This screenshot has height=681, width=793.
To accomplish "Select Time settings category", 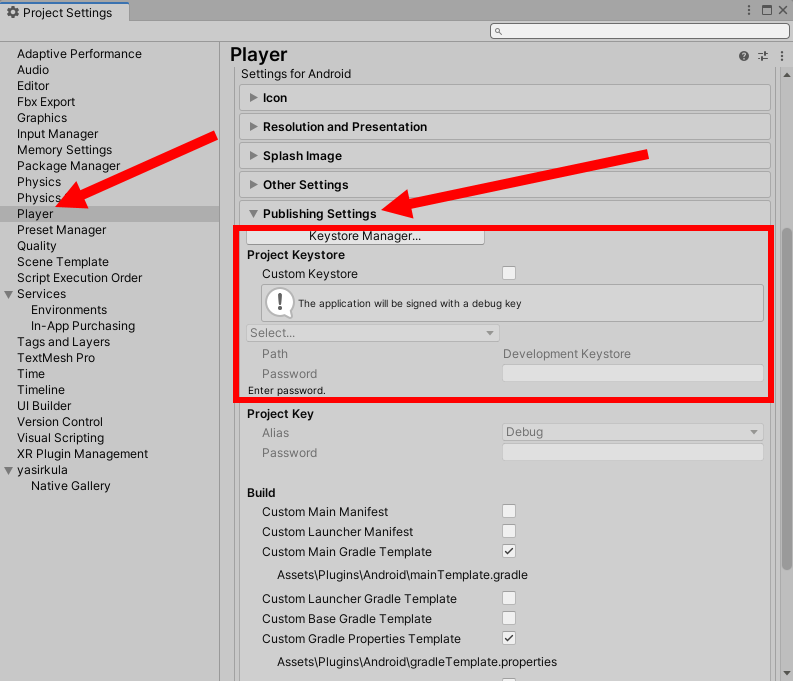I will point(31,374).
